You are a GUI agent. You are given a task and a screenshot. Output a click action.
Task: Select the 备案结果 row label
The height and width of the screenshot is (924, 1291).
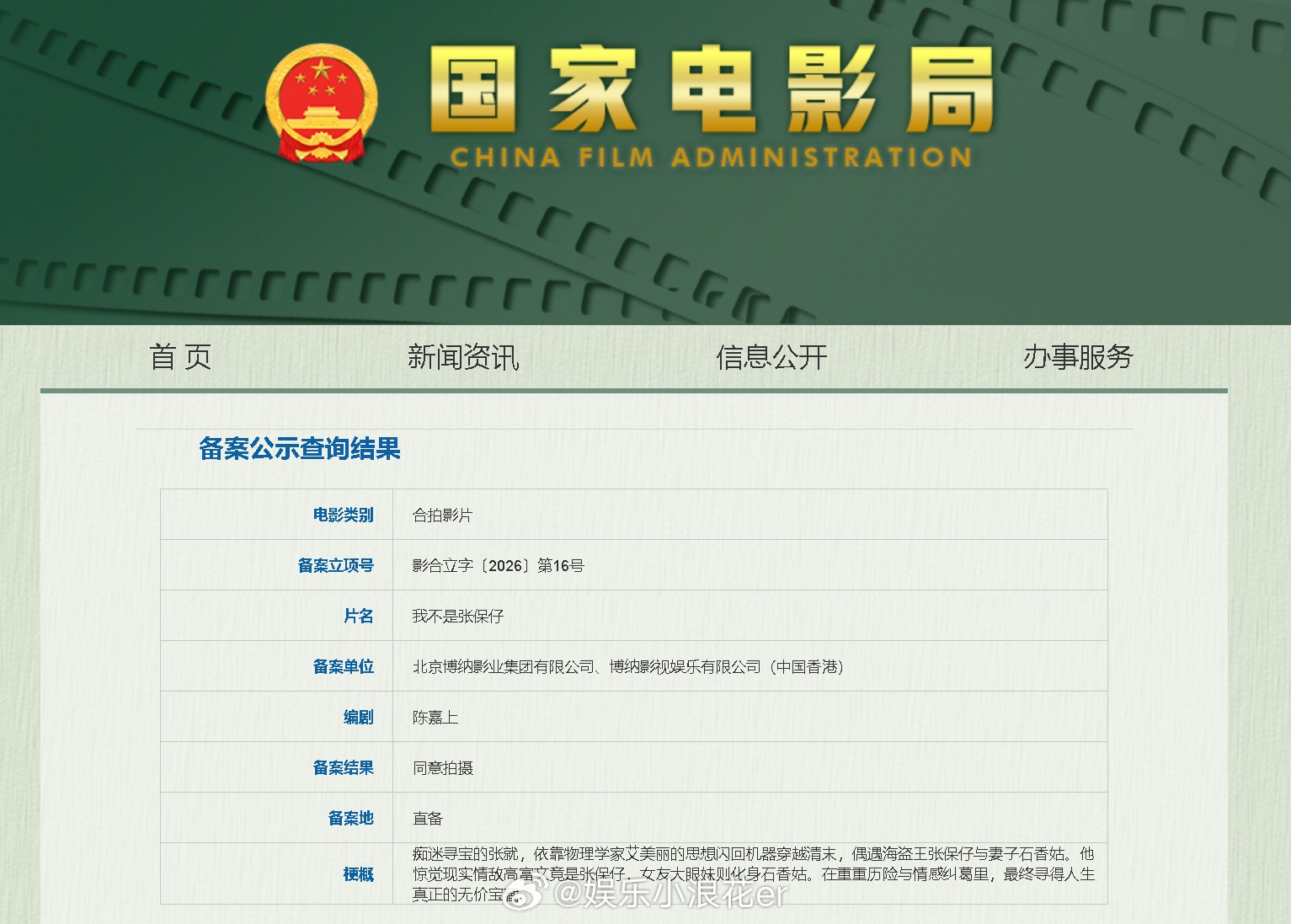point(343,767)
